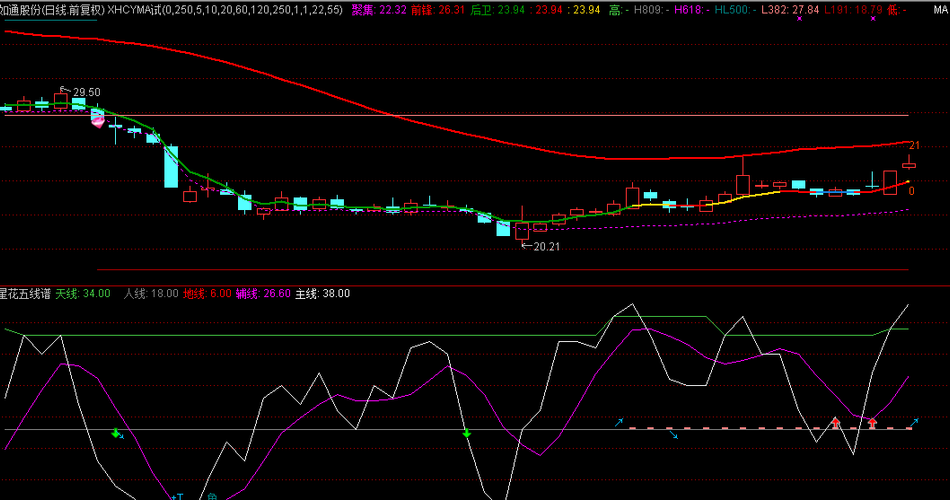Click the orange 21 label on the long MA
Screen dimensions: 950x500
pyautogui.click(x=914, y=145)
